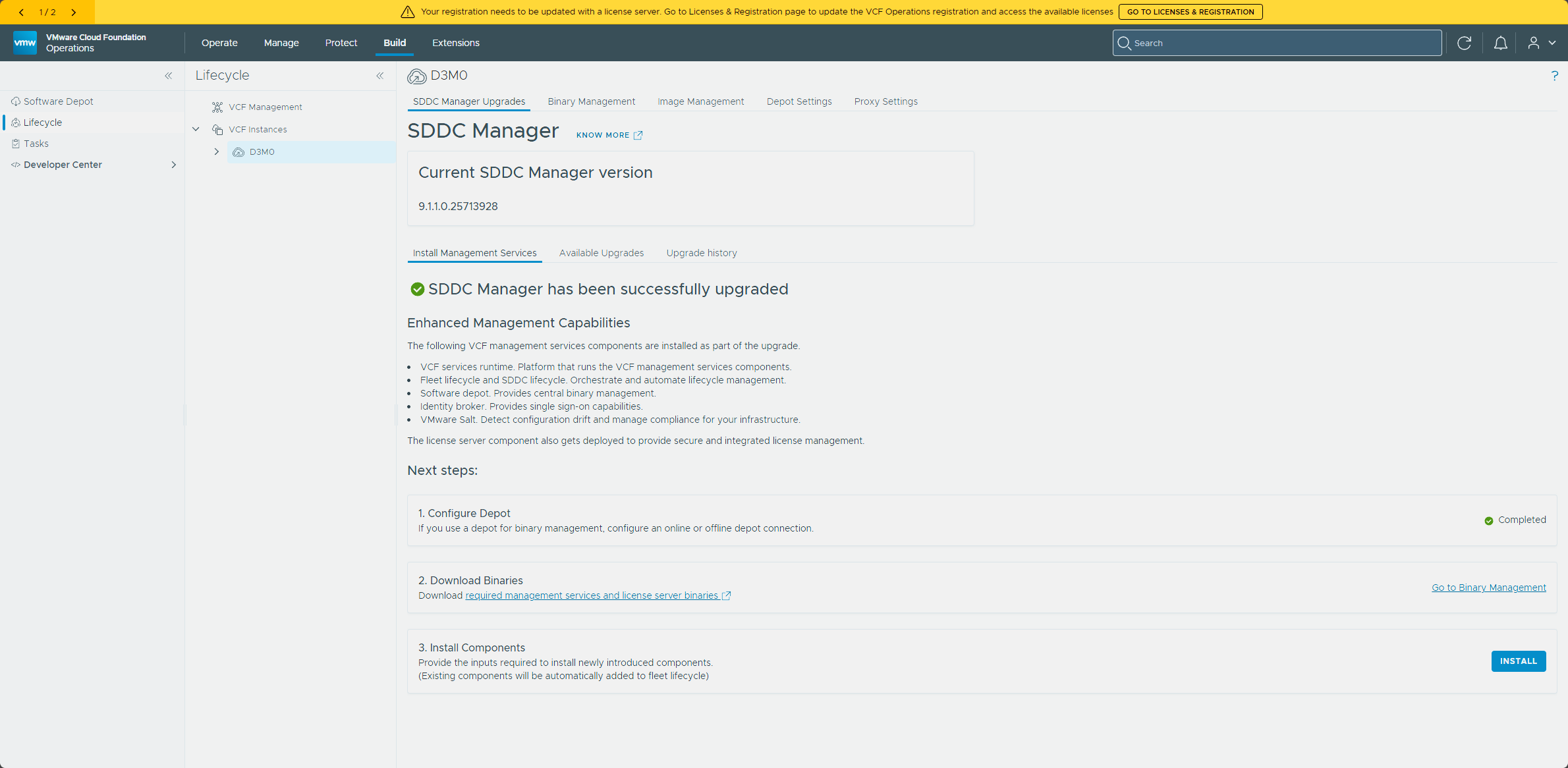Select SDDC Manager Upgrades tab
1568x768 pixels.
point(469,101)
